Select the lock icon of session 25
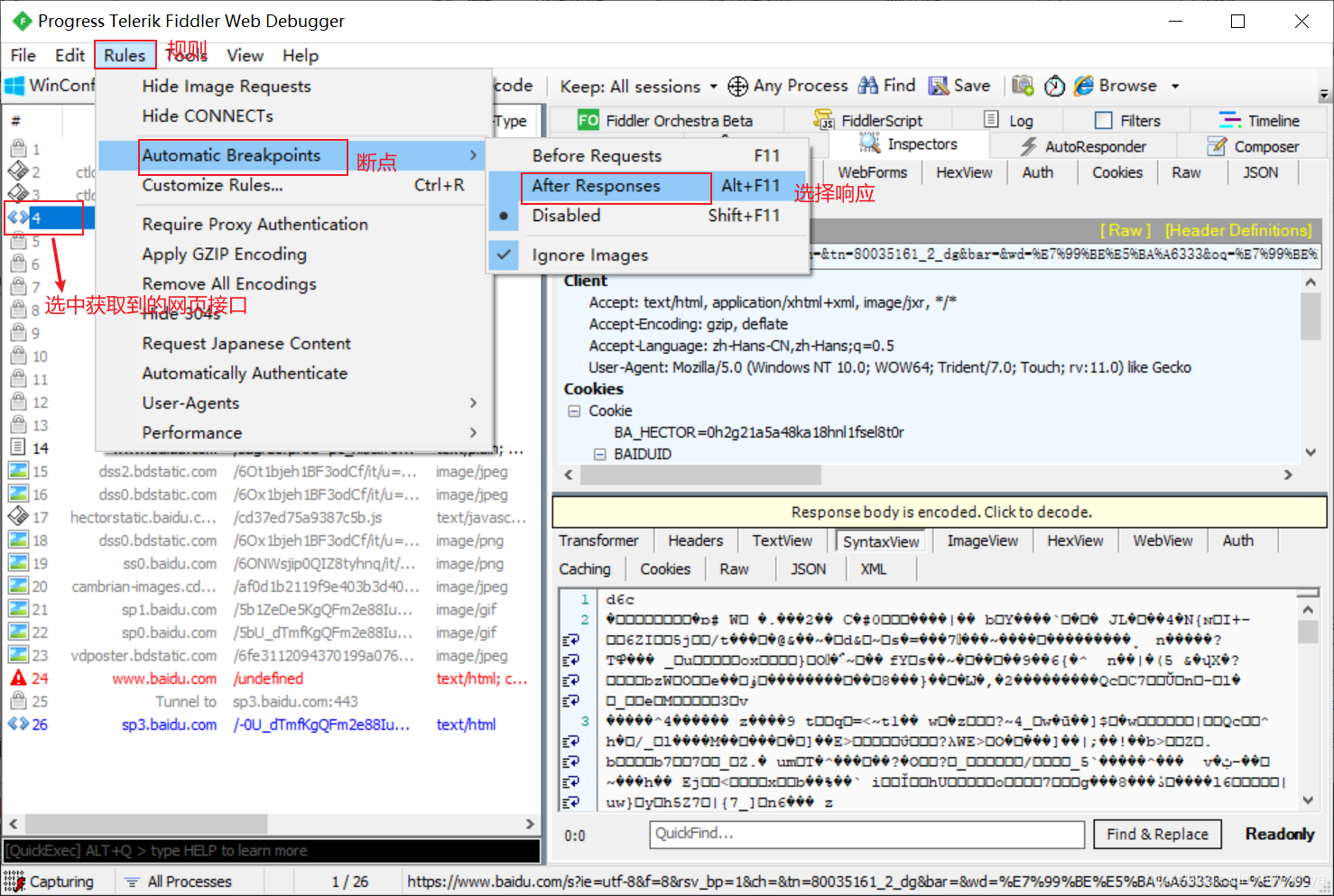Image resolution: width=1334 pixels, height=896 pixels. 18,701
